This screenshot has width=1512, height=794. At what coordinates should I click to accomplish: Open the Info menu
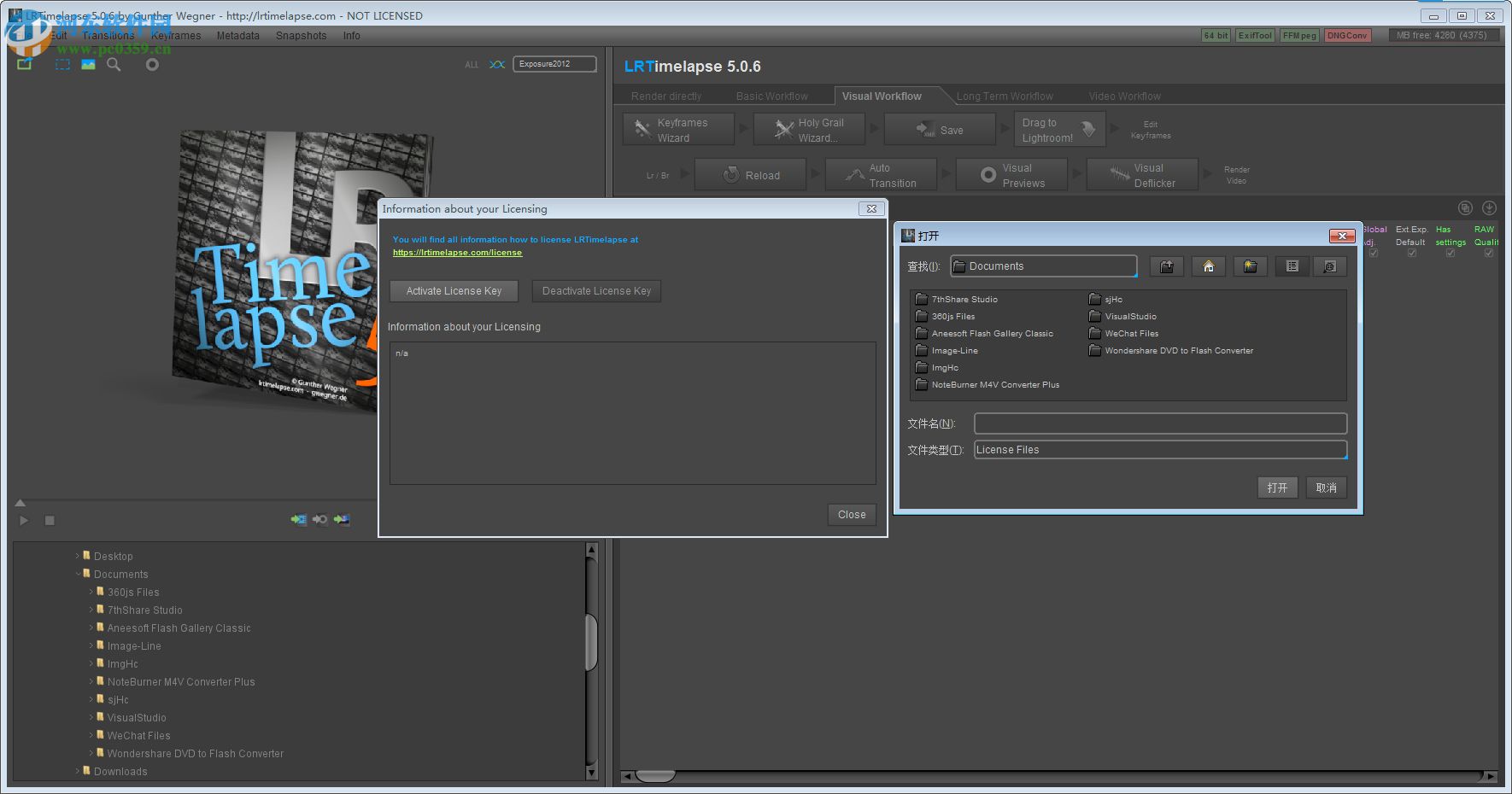(x=351, y=36)
